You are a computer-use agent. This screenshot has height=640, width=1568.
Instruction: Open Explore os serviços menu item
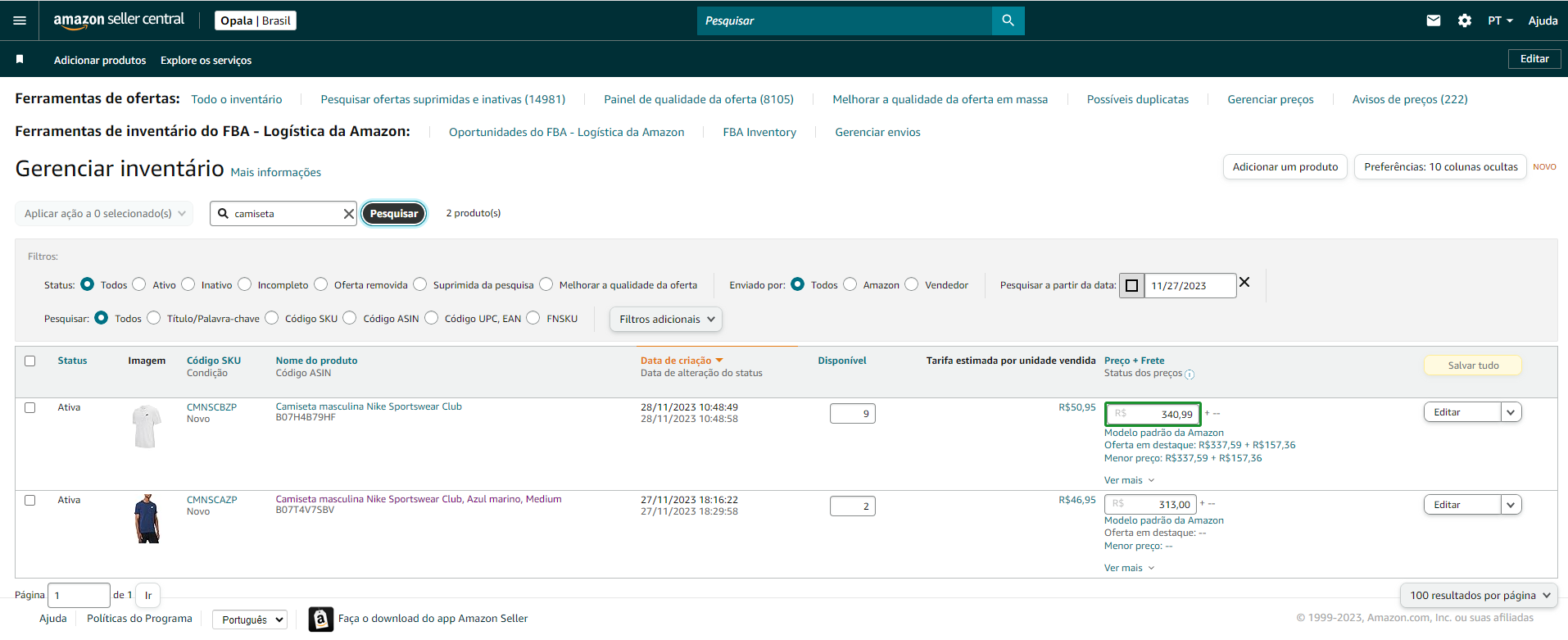point(206,60)
